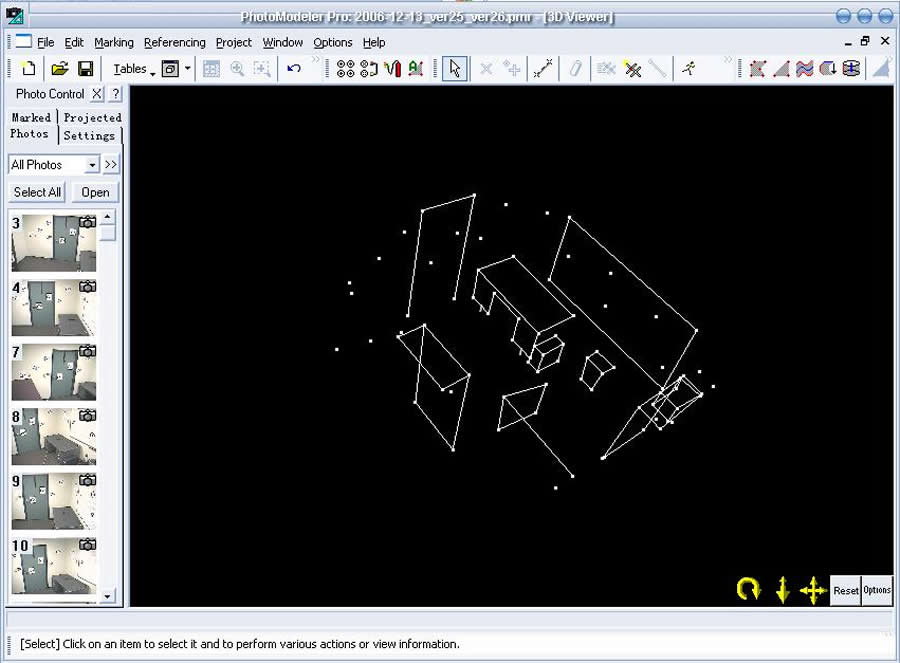Image resolution: width=900 pixels, height=663 pixels.
Task: Open the Marking menu
Action: pos(114,42)
